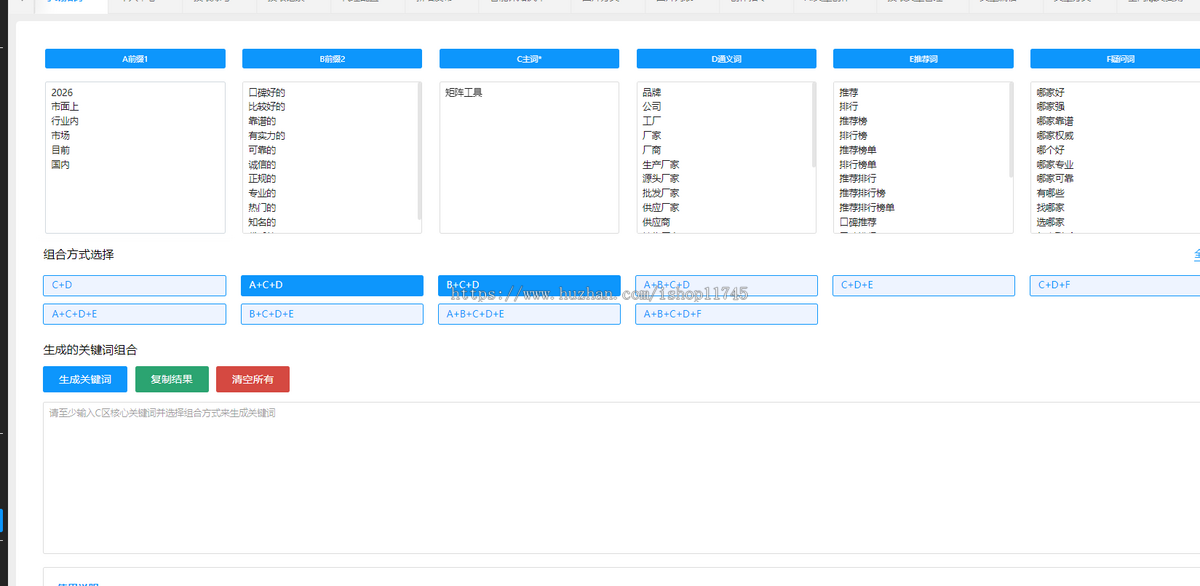
Task: Toggle the A+B+C+D+F combination option
Action: pyautogui.click(x=726, y=314)
